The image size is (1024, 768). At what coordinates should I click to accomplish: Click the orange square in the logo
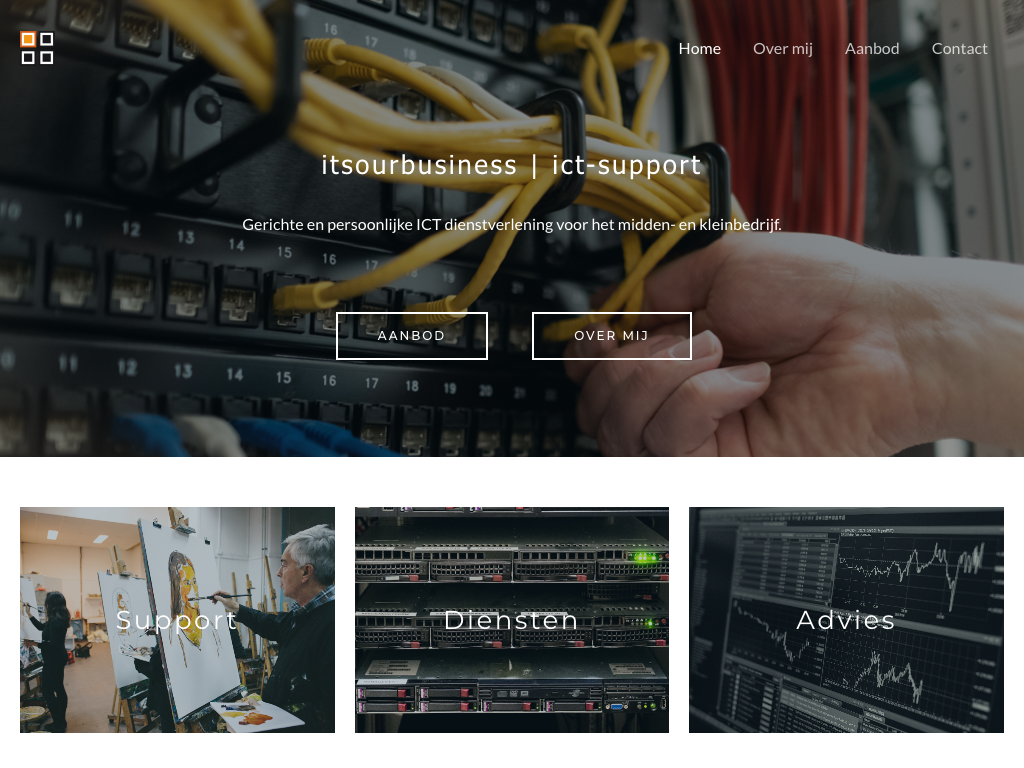[x=28, y=40]
